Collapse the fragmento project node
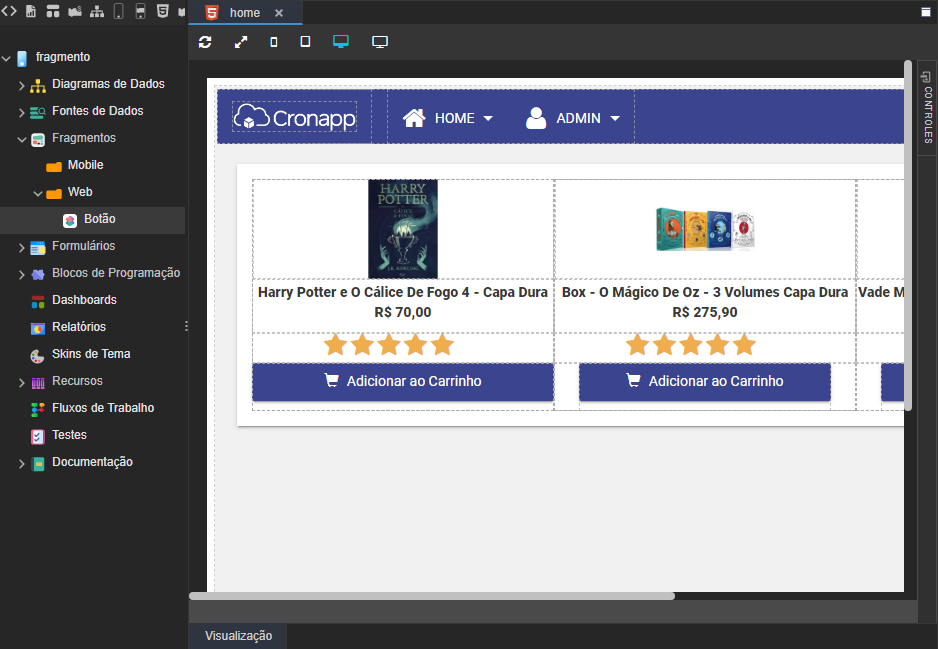 pyautogui.click(x=7, y=59)
